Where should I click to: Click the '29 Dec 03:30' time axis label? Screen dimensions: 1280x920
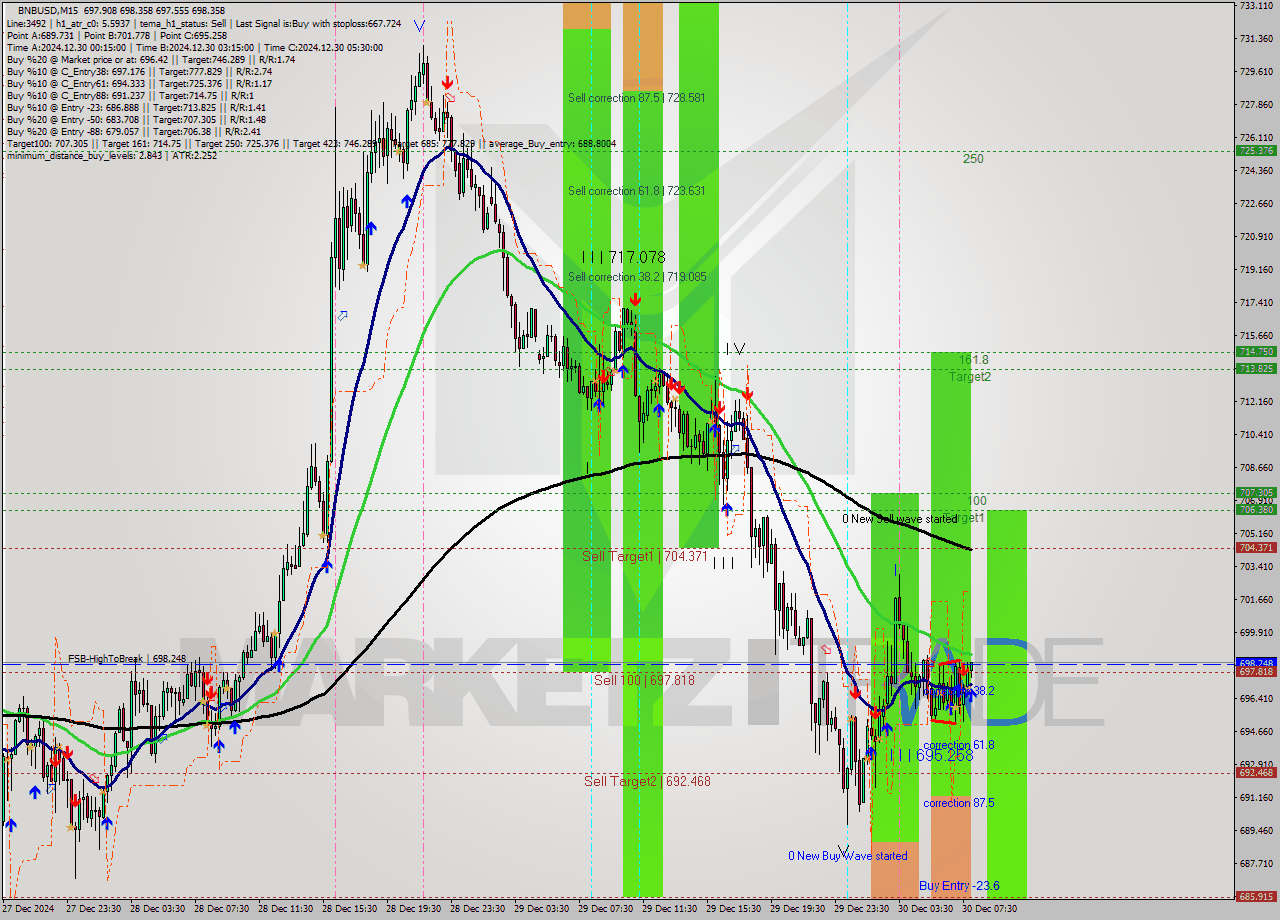point(541,910)
